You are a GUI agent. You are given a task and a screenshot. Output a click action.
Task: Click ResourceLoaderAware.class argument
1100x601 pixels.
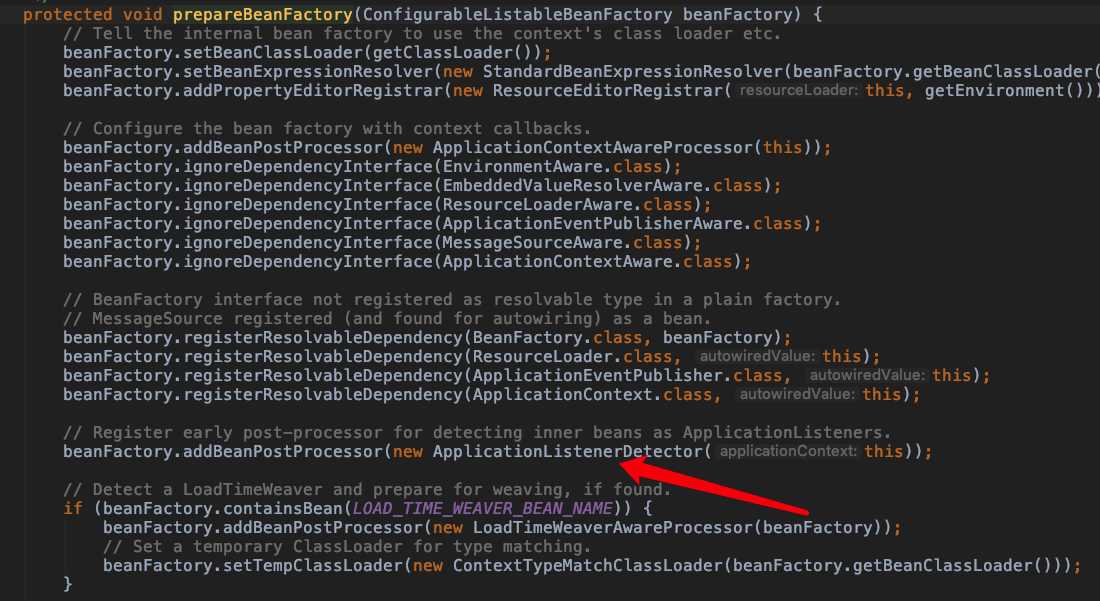pyautogui.click(x=567, y=204)
